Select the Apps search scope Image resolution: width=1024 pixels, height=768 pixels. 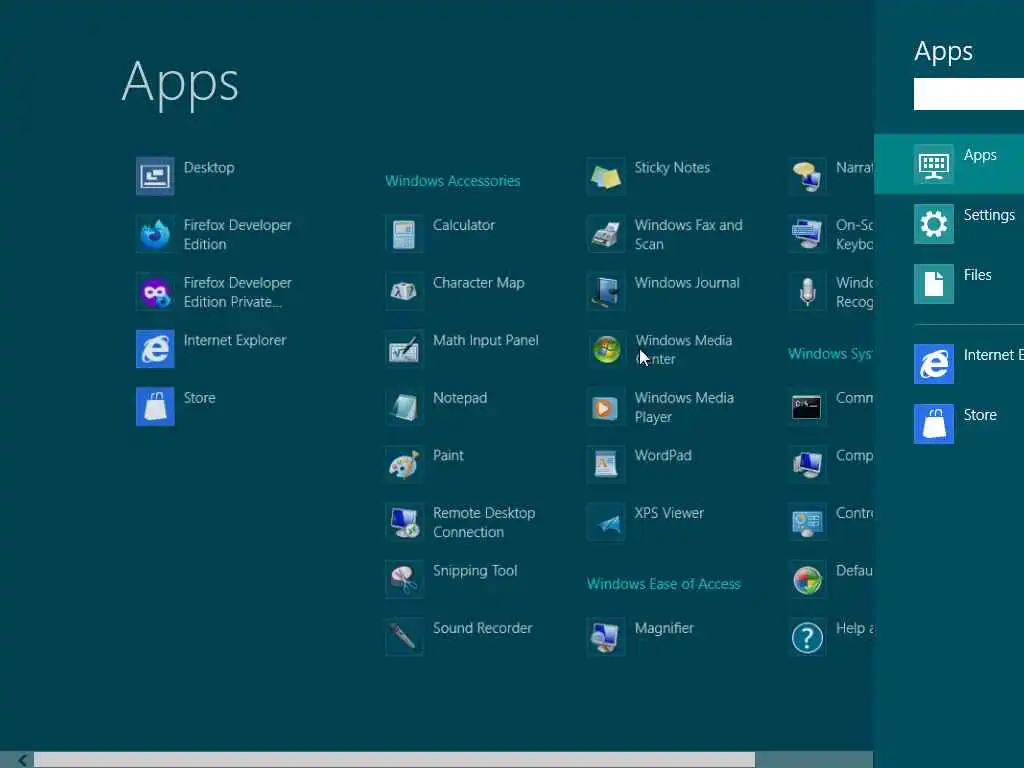click(949, 164)
